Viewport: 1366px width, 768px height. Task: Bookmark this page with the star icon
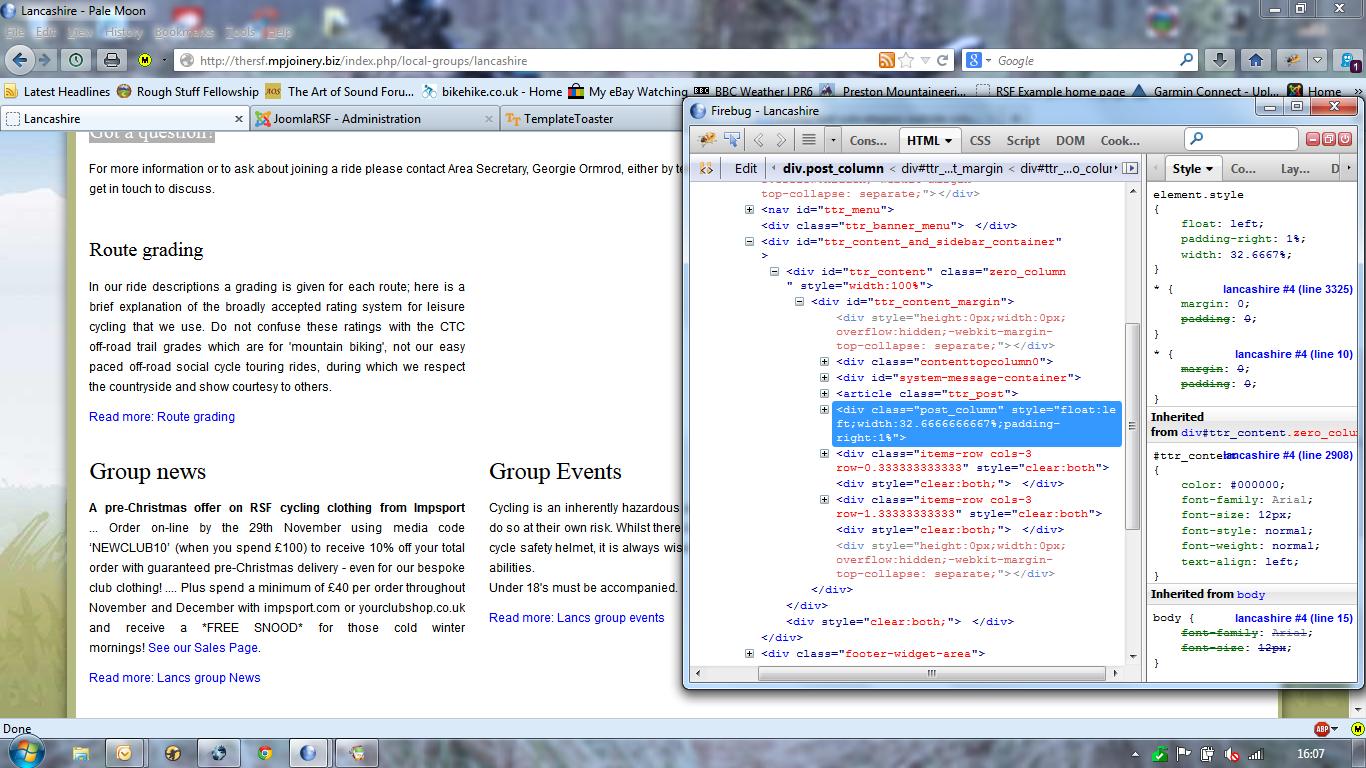tap(906, 60)
